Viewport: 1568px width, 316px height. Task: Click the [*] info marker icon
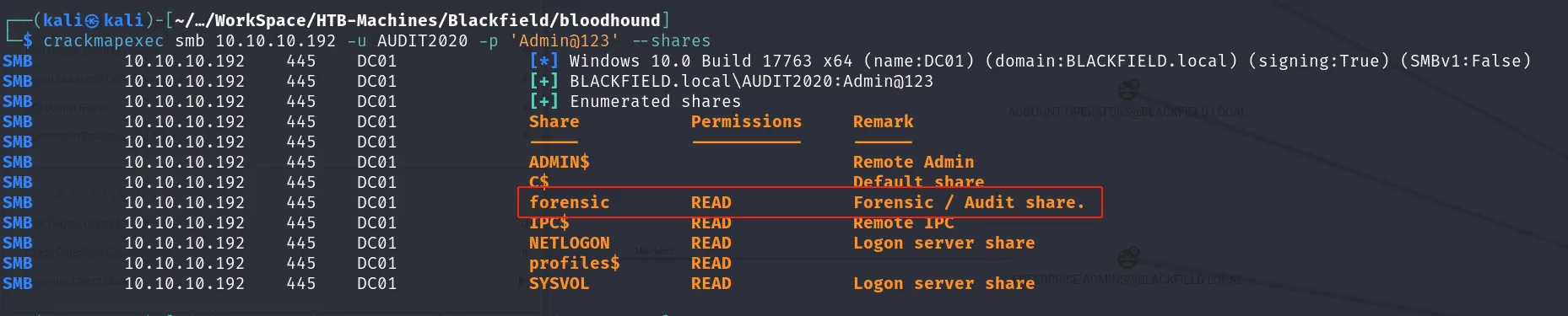click(543, 61)
